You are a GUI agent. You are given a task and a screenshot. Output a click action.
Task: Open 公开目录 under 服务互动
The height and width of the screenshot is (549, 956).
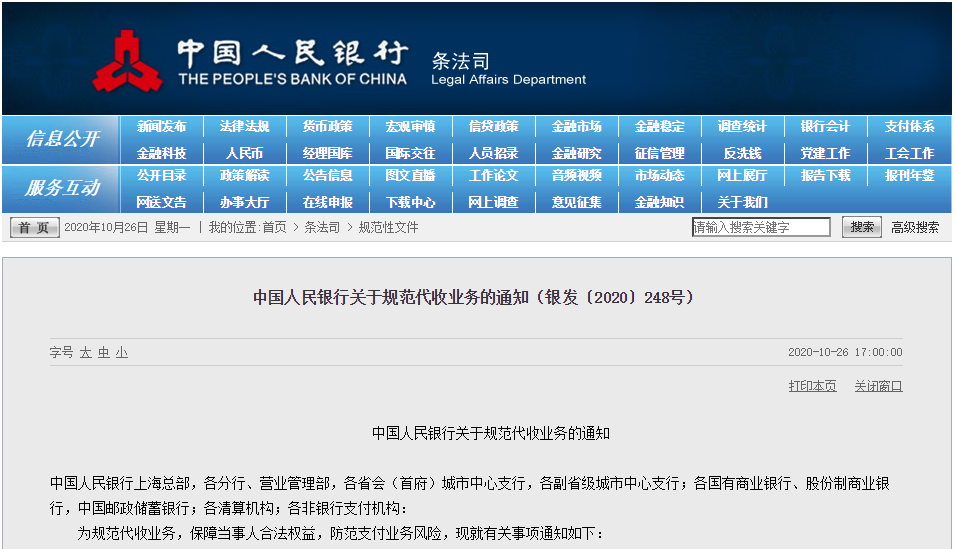pyautogui.click(x=161, y=175)
